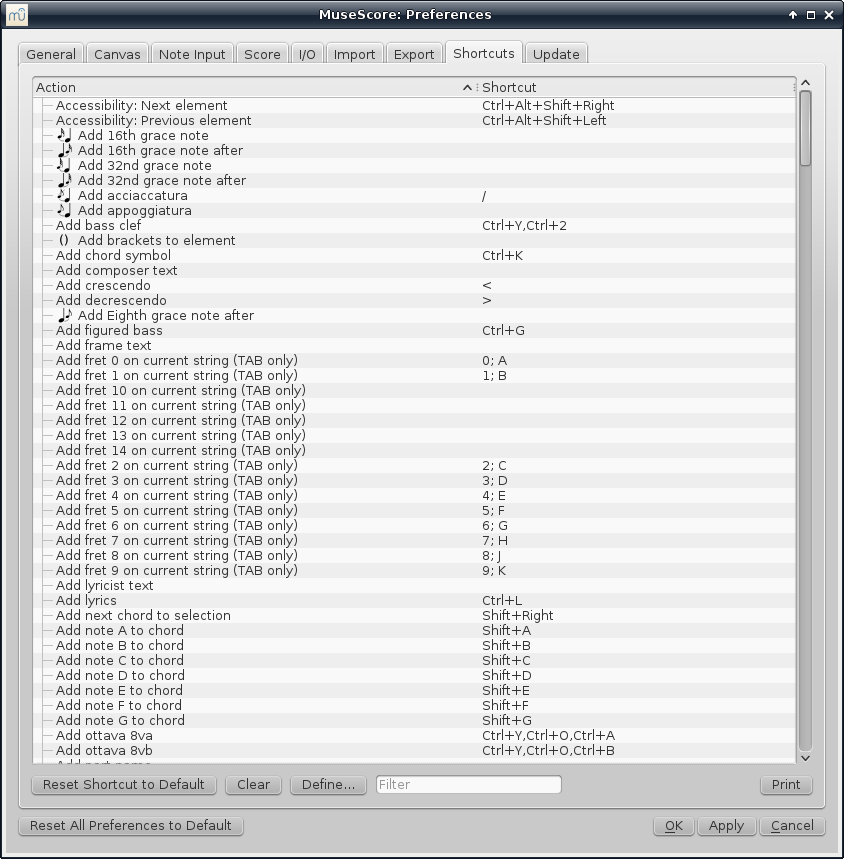
Task: Confirm with the OK button
Action: pyautogui.click(x=674, y=826)
